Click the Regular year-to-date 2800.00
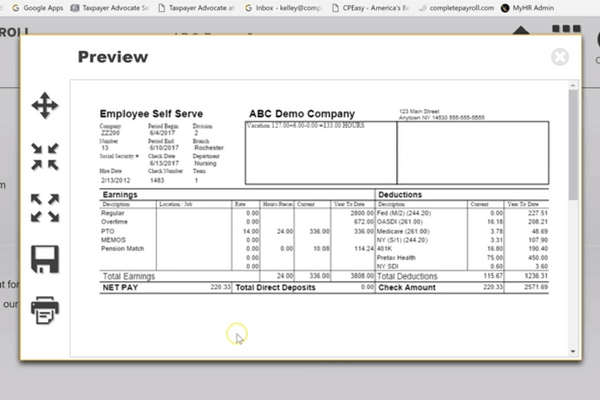600x400 pixels. tap(362, 213)
